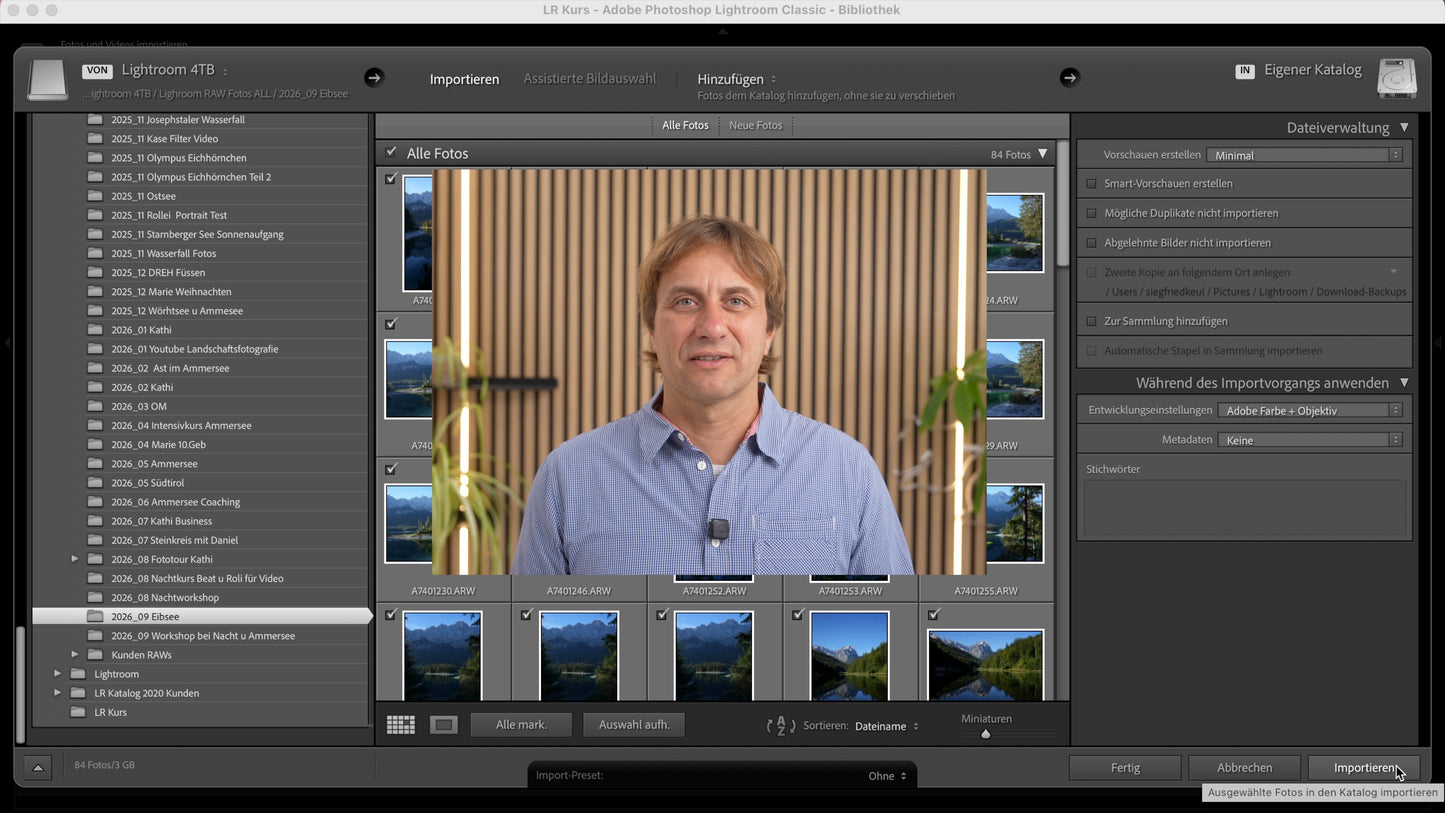This screenshot has height=813, width=1445.
Task: Click the Importieren heading at top
Action: [x=464, y=79]
